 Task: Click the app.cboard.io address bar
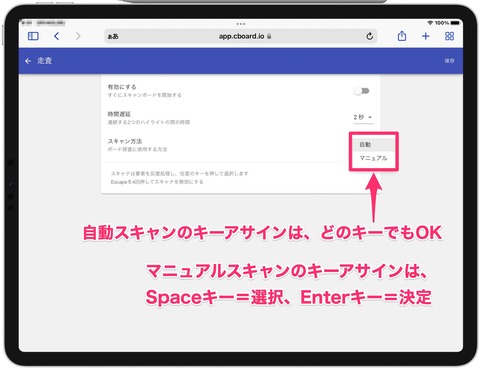(241, 36)
